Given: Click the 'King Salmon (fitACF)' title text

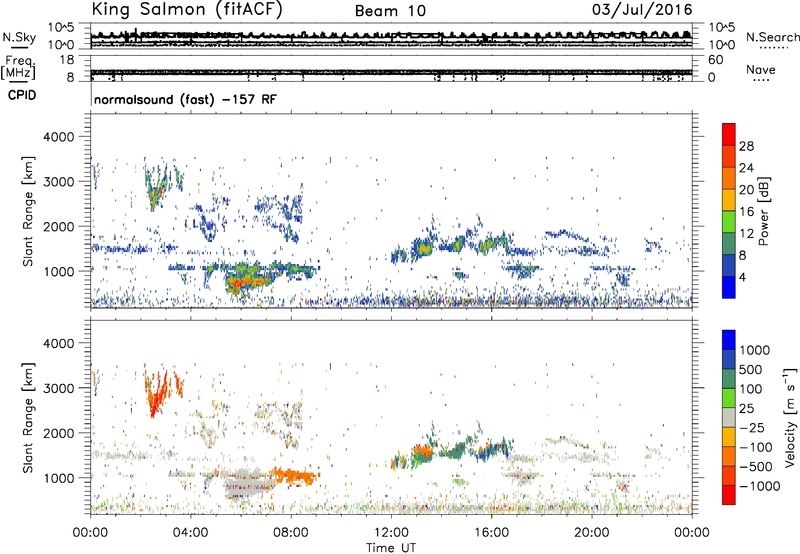Looking at the screenshot, I should coord(186,10).
